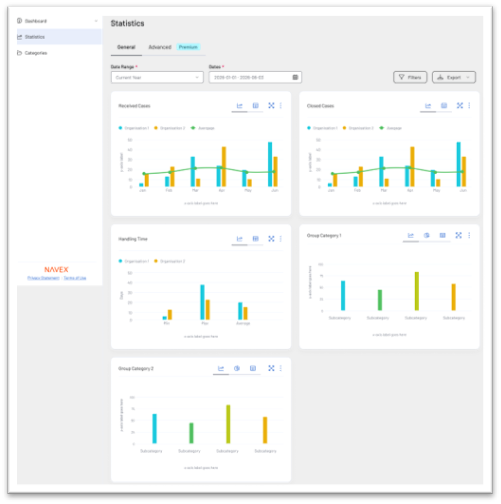This screenshot has width=501, height=504.
Task: Show bar chart view in Group Category 2
Action: tap(221, 368)
